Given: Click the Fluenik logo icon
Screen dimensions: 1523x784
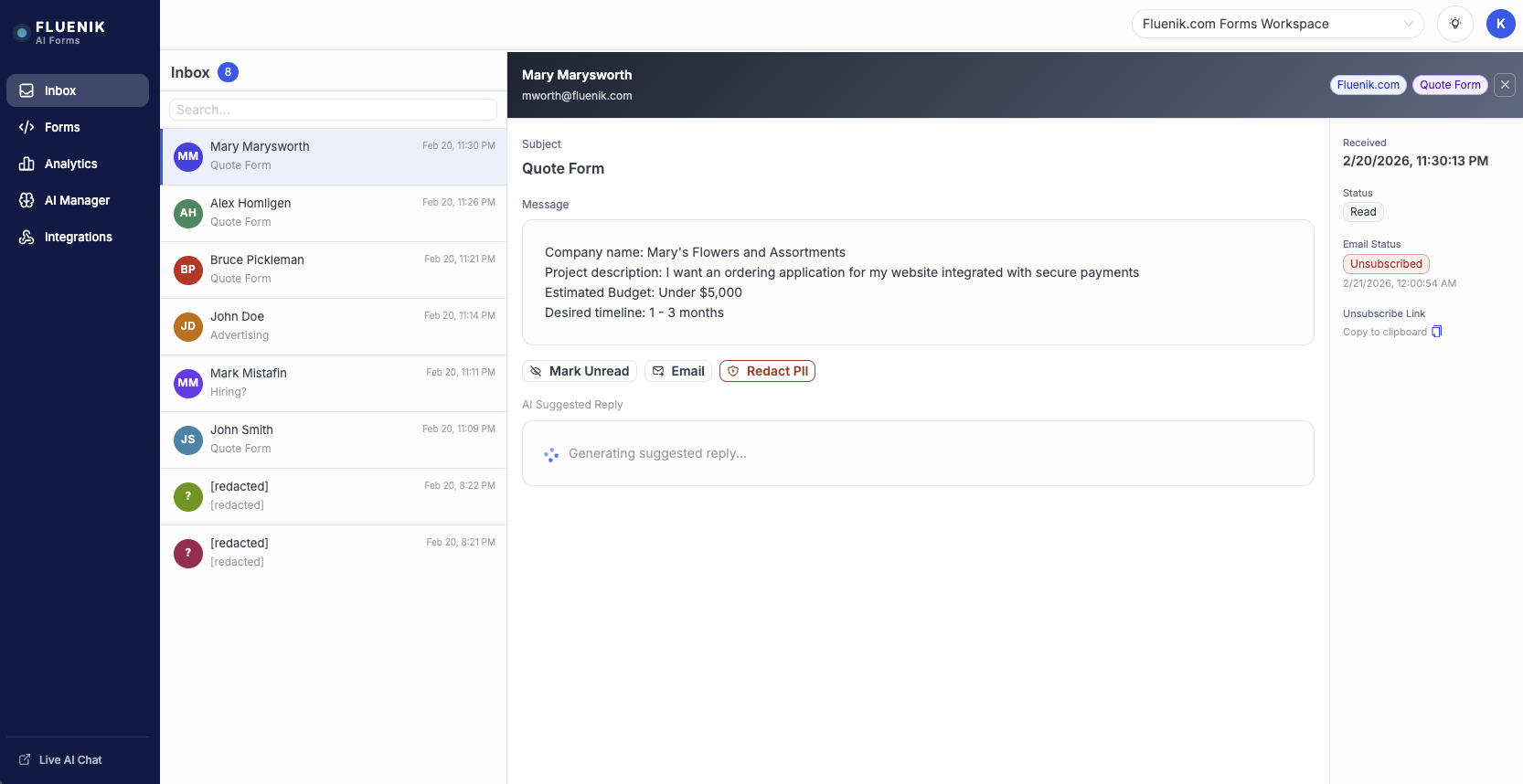Looking at the screenshot, I should click(x=22, y=33).
